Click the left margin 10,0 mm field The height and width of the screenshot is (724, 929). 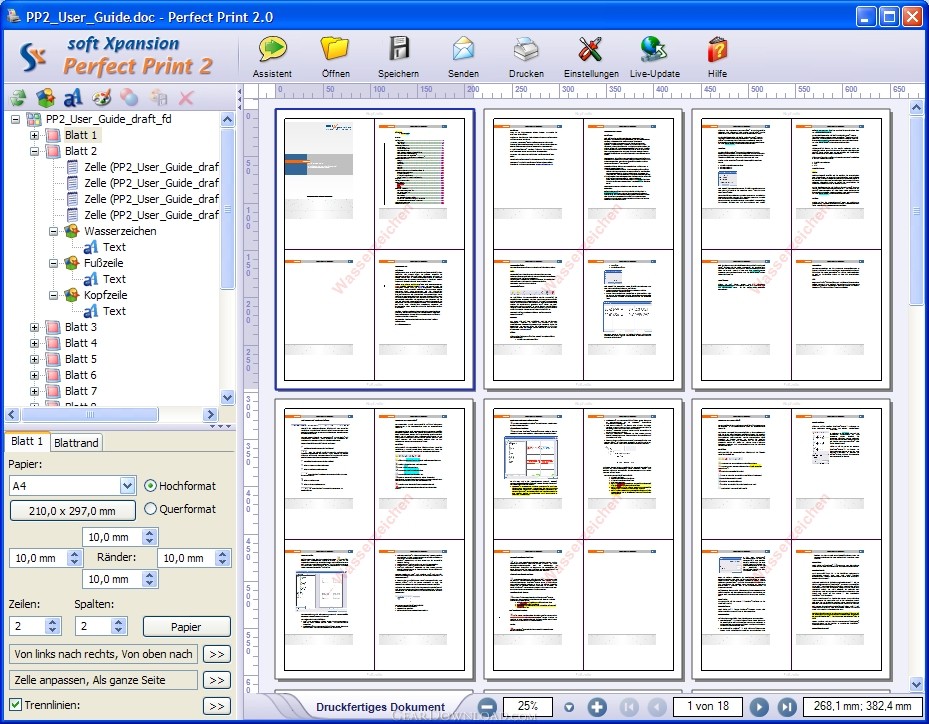point(38,558)
